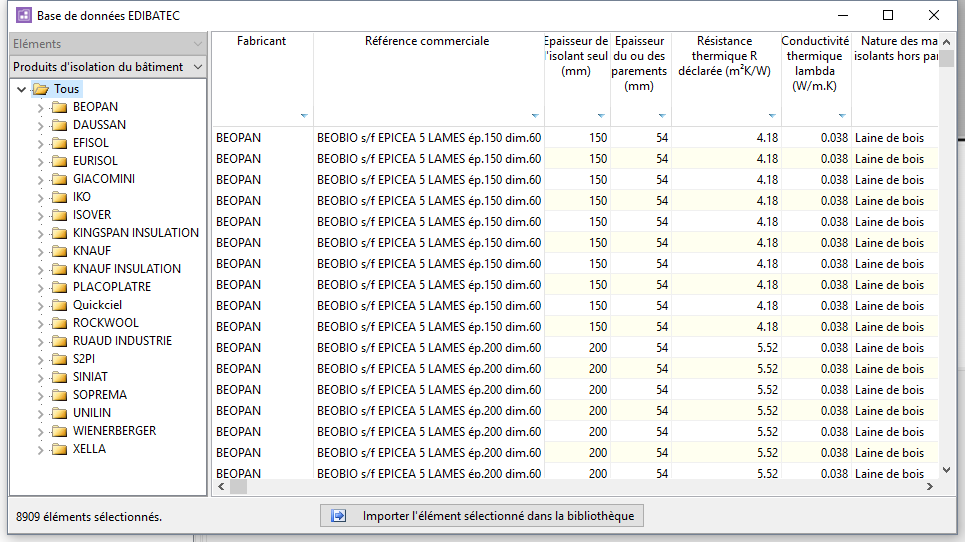Screen dimensions: 965x542
Task: Open the Fabricant column filter arrow
Action: pyautogui.click(x=304, y=116)
